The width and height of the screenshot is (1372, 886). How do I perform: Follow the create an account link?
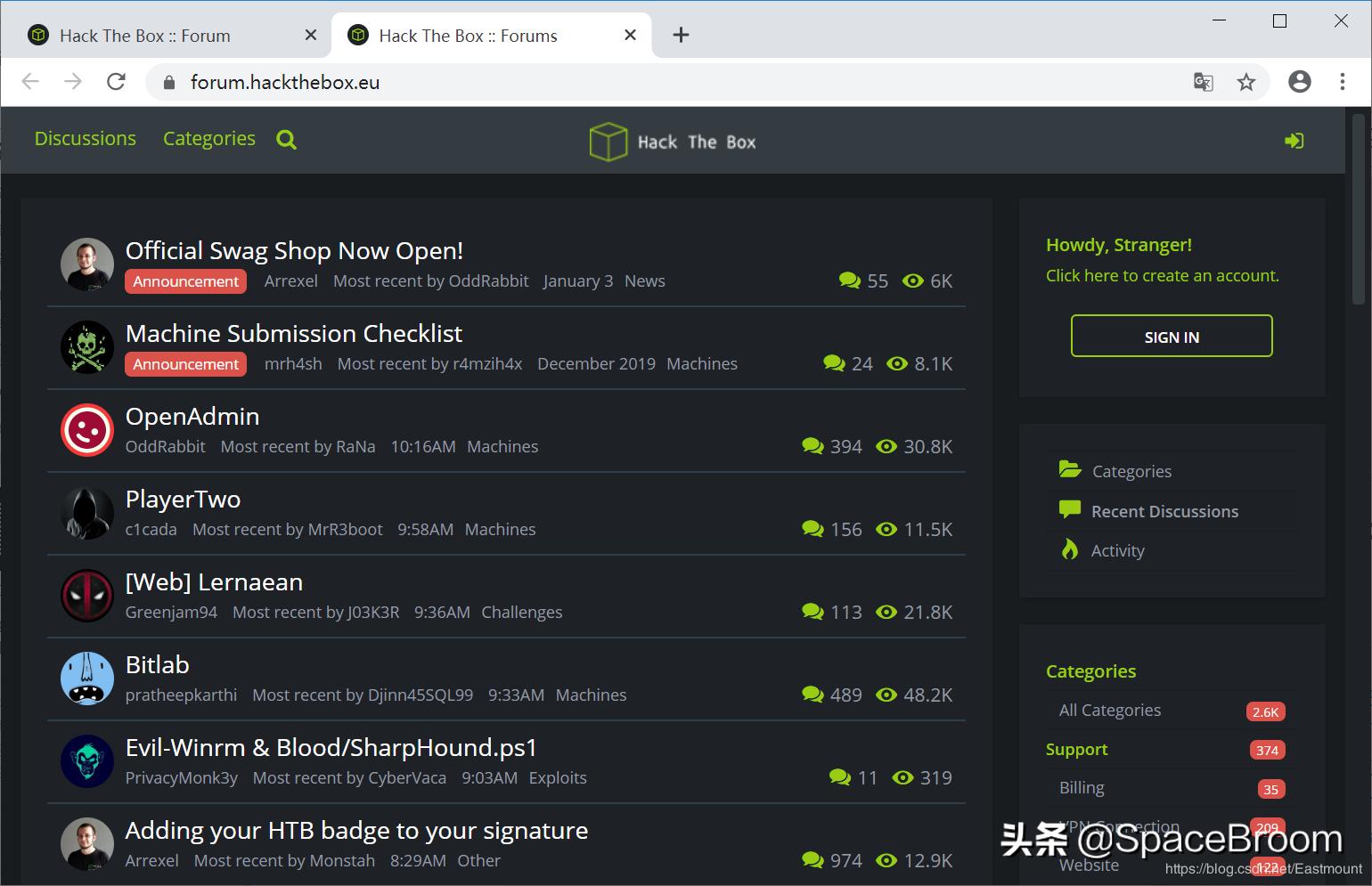[1162, 275]
